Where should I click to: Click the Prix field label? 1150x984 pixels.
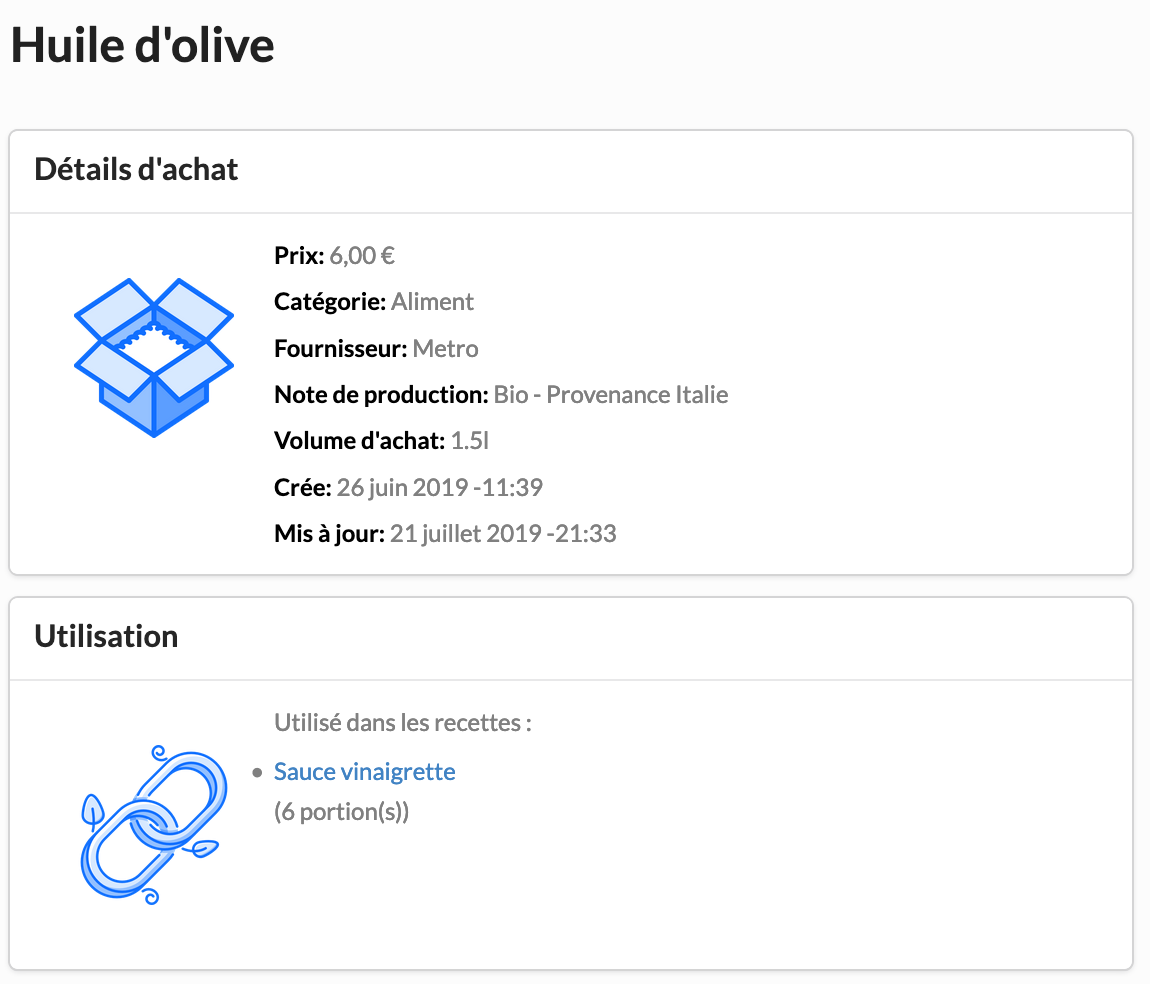click(299, 256)
